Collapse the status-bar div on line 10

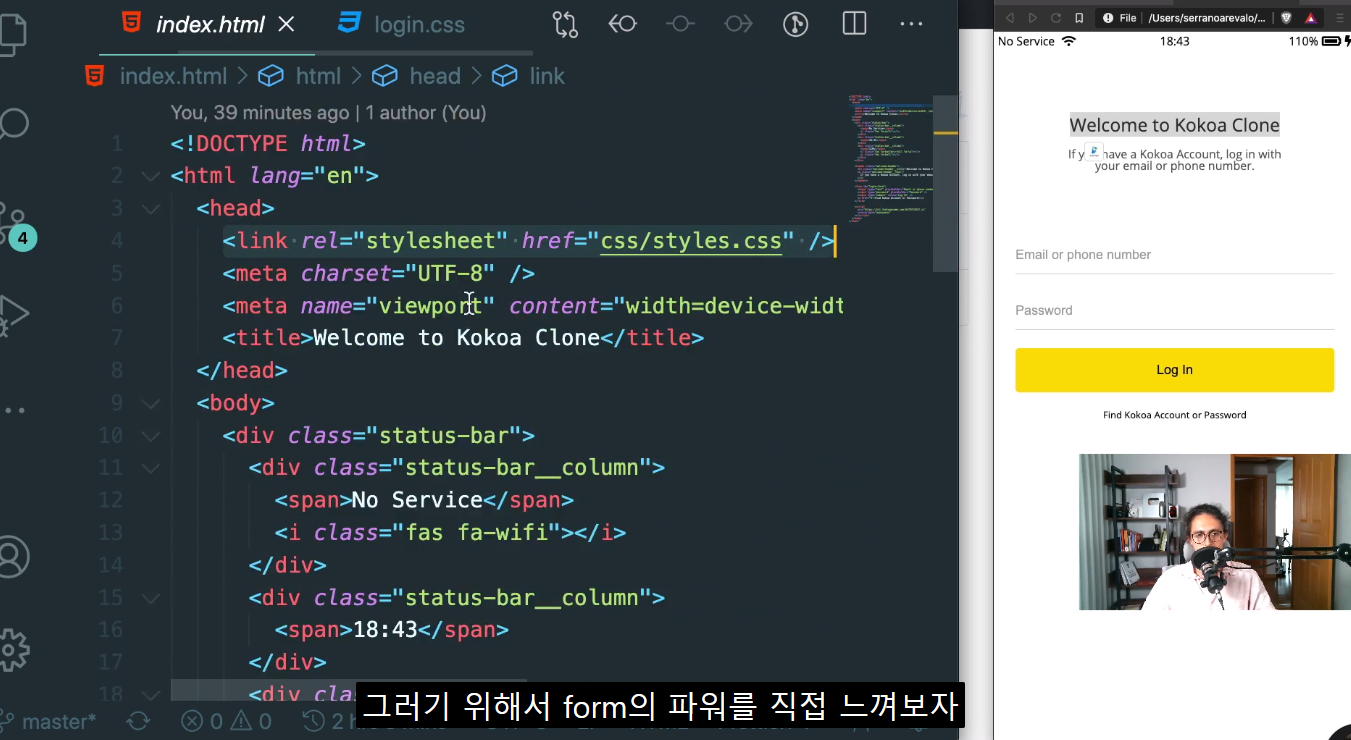click(x=150, y=436)
